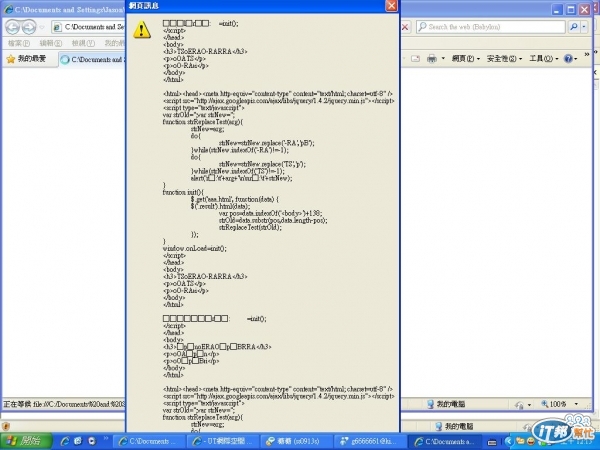Click the IE Forward arrow button
Image resolution: width=600 pixels, height=450 pixels.
(x=29, y=27)
